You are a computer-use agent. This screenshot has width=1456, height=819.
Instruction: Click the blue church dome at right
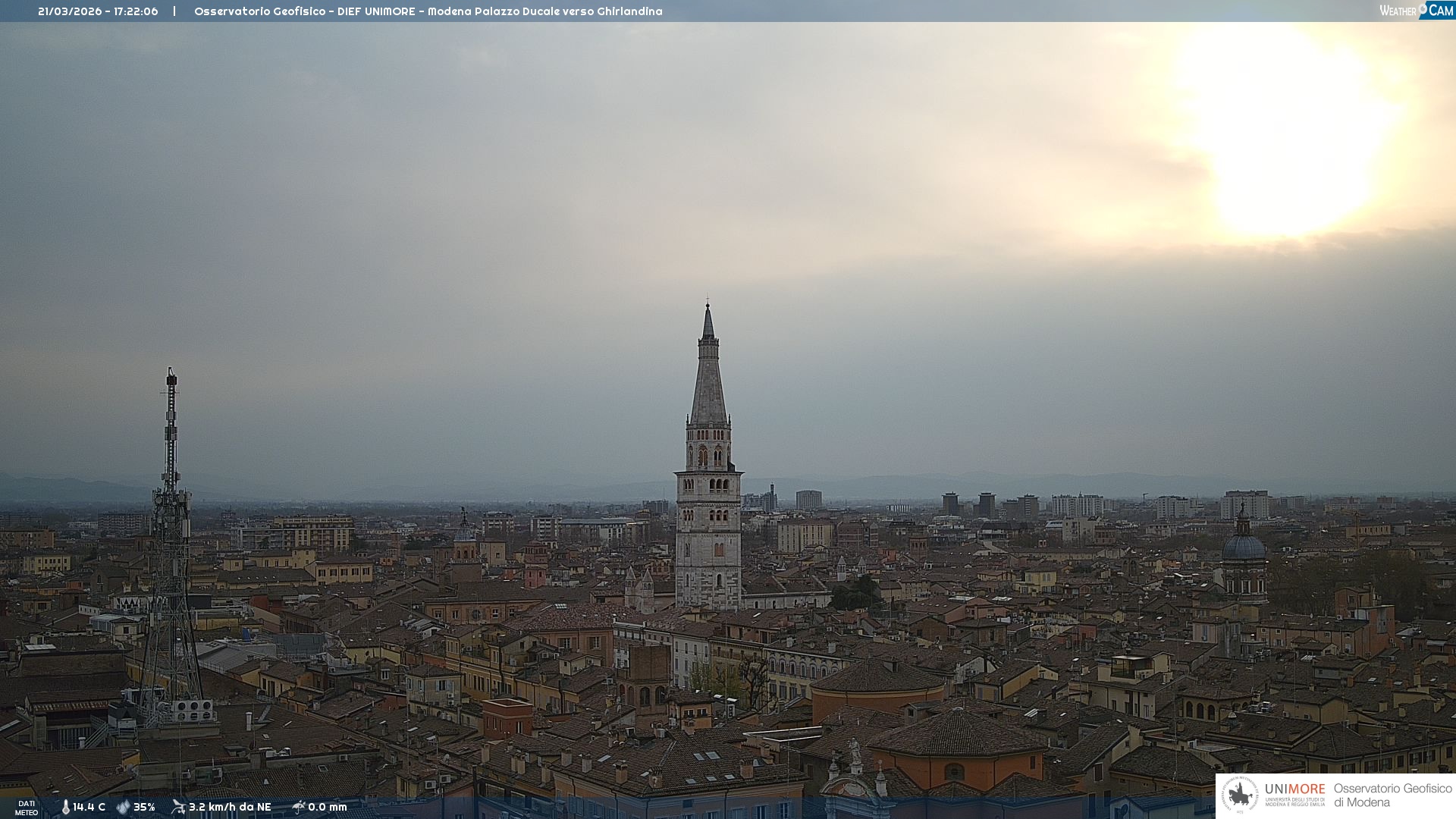(x=1243, y=548)
